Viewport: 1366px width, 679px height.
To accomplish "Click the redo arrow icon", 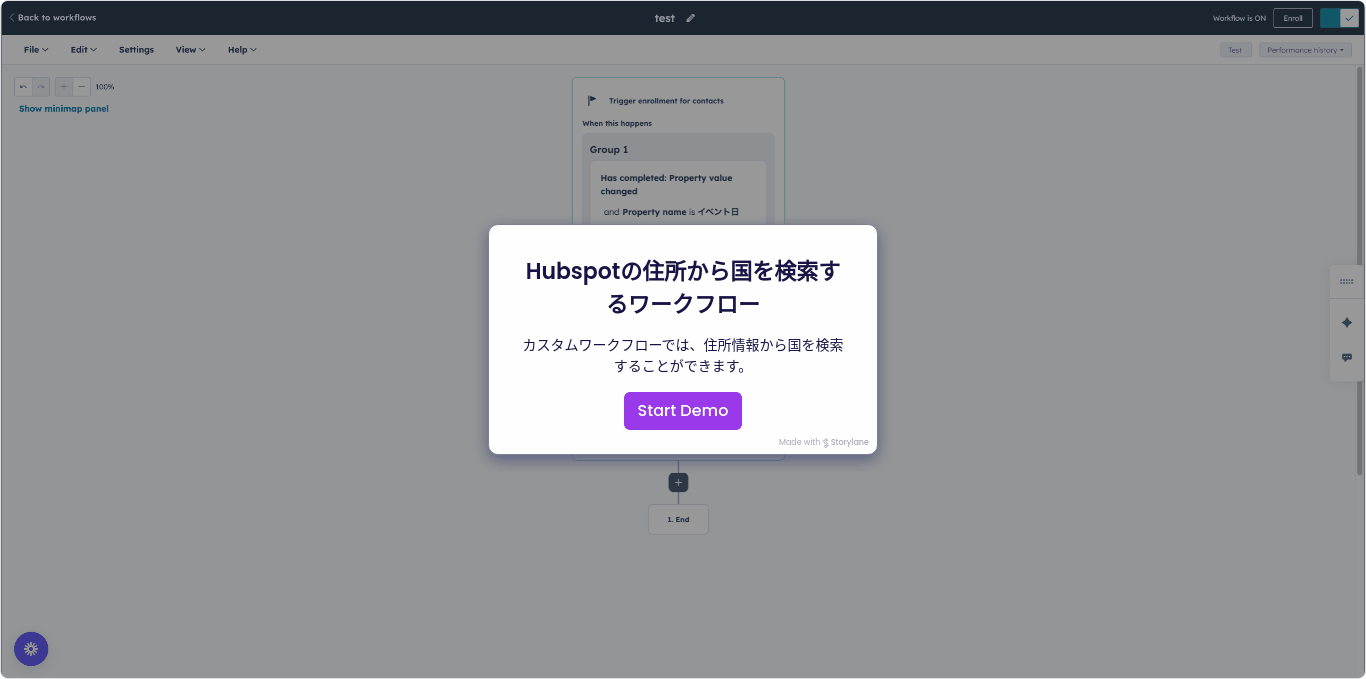I will point(41,87).
